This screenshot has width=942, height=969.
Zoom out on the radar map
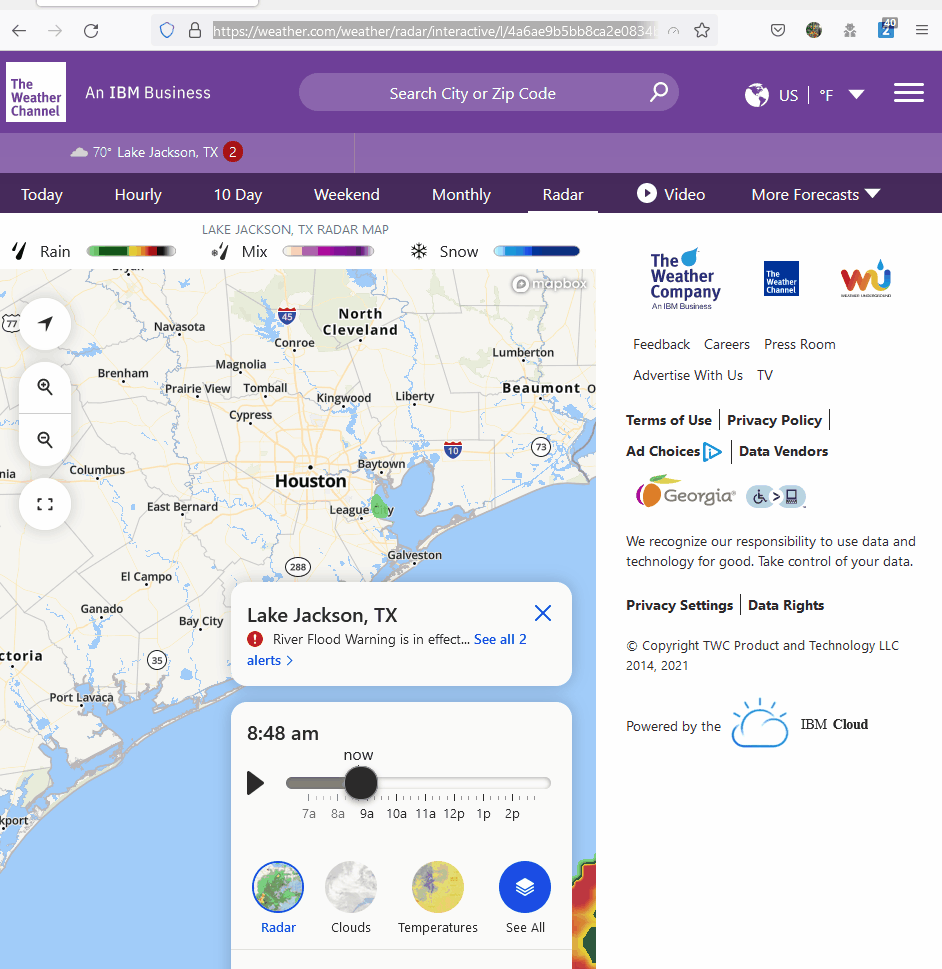coord(45,439)
